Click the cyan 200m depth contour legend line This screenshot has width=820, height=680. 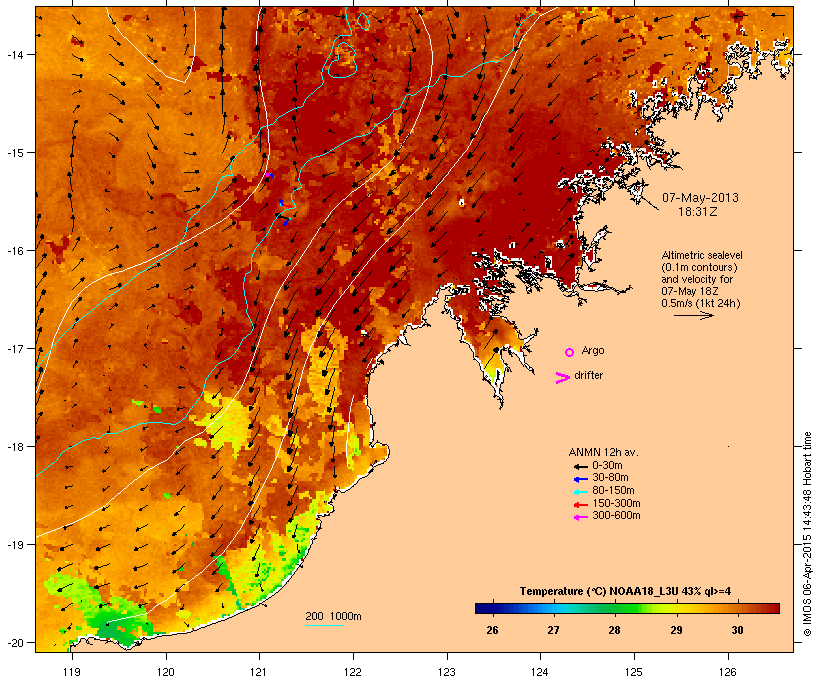coord(324,625)
